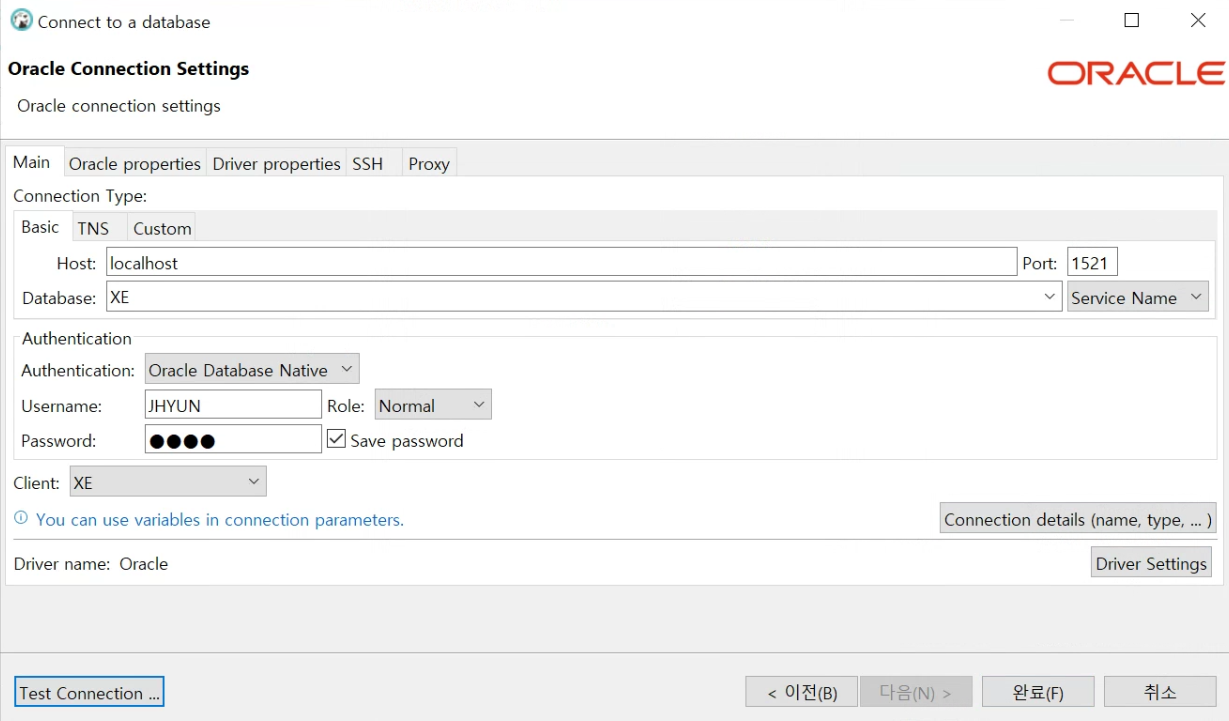Open the Proxy tab
Screen dimensions: 1229x721
(429, 164)
